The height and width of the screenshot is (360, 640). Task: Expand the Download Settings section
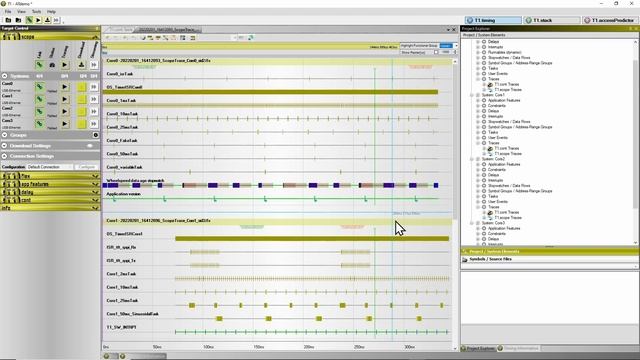(4, 145)
